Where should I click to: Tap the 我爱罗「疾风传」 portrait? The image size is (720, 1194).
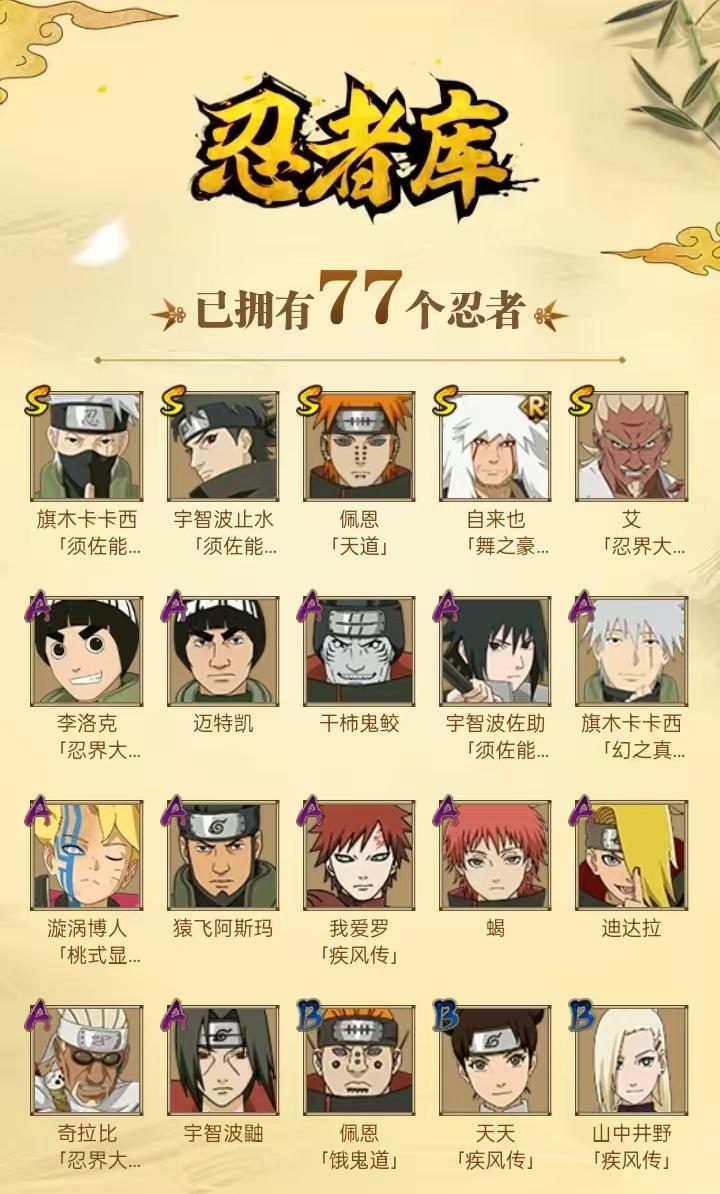[359, 855]
